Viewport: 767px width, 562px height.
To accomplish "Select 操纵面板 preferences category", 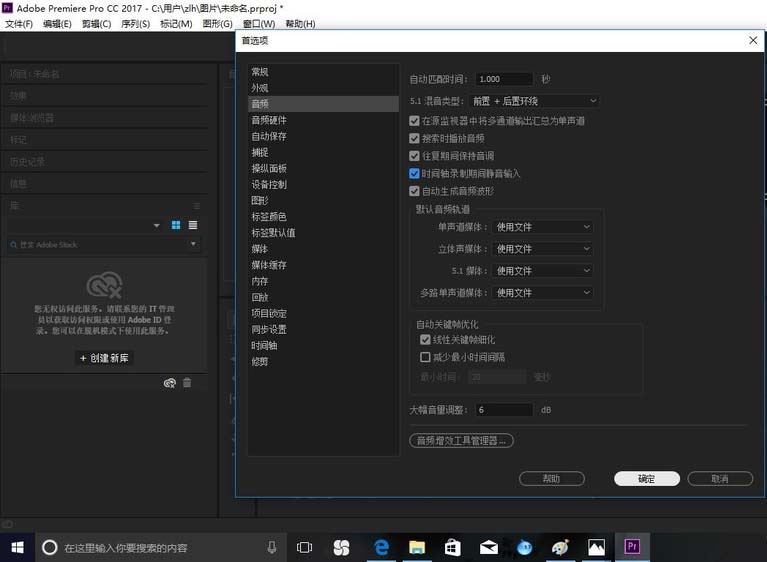I will [323, 168].
